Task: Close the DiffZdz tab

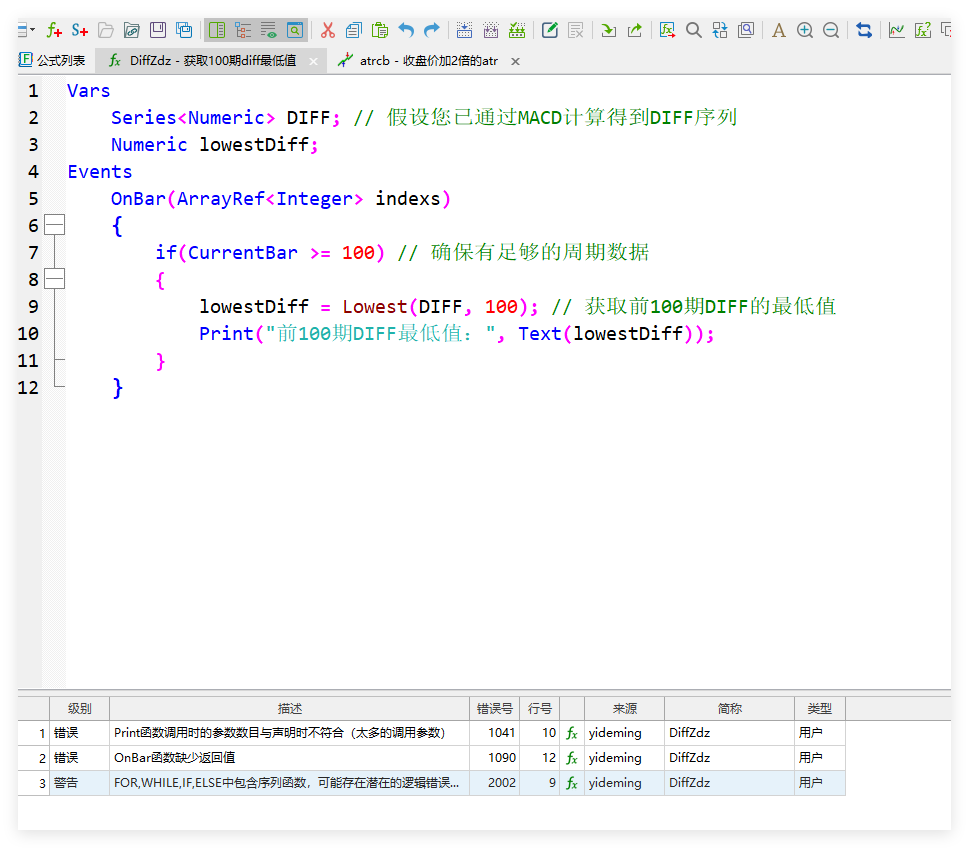Action: [x=313, y=61]
